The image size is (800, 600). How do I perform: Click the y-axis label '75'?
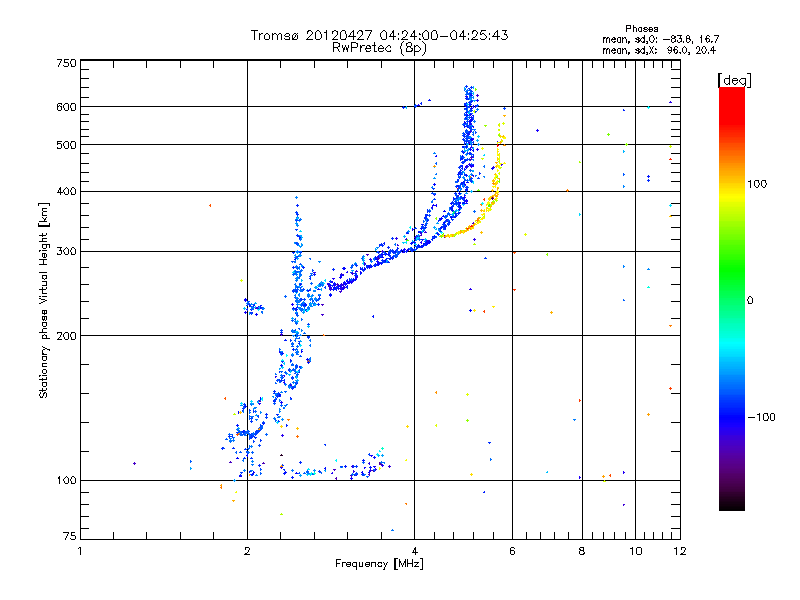click(70, 536)
